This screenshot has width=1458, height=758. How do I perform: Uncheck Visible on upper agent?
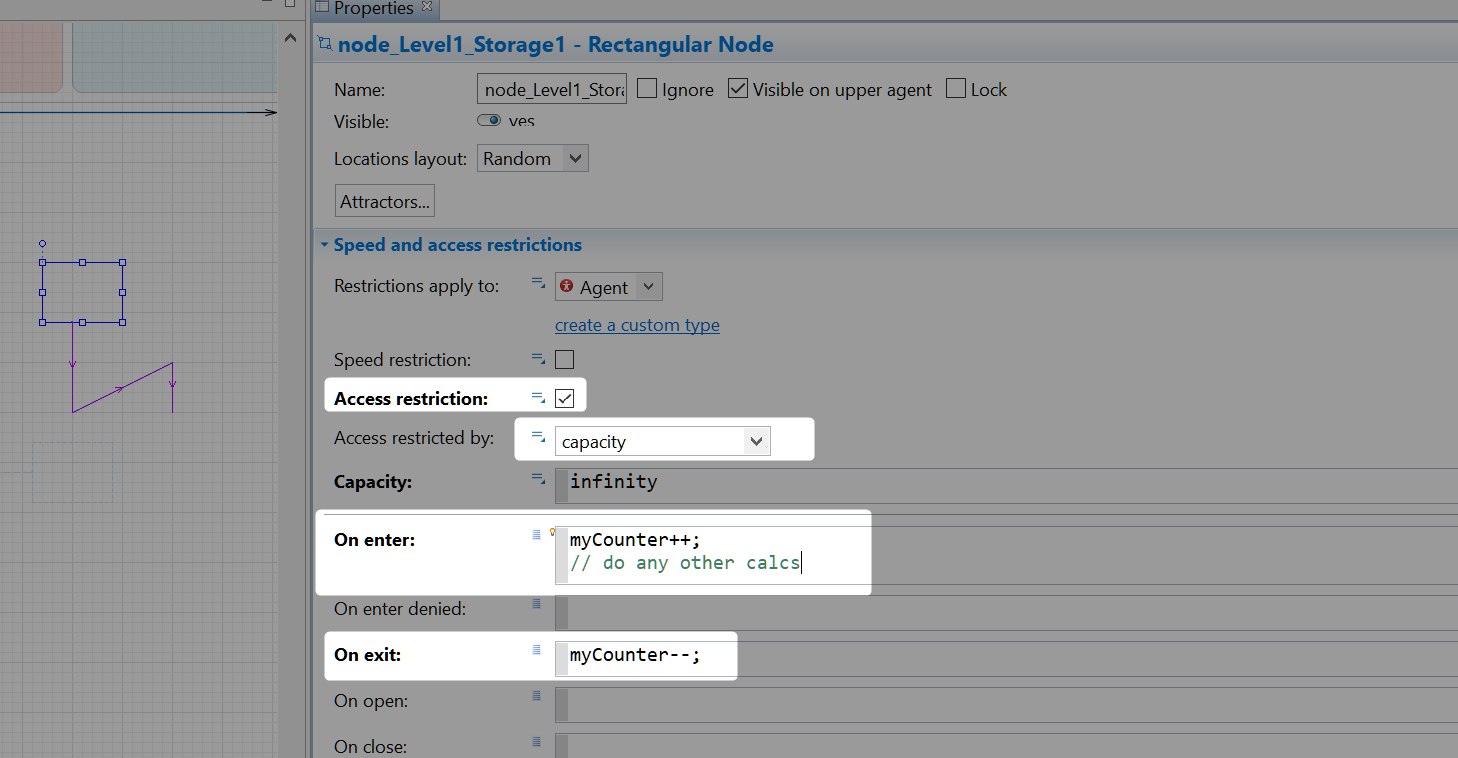point(738,89)
